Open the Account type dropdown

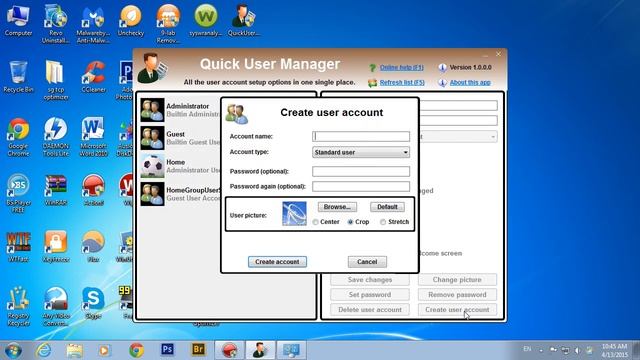click(361, 152)
